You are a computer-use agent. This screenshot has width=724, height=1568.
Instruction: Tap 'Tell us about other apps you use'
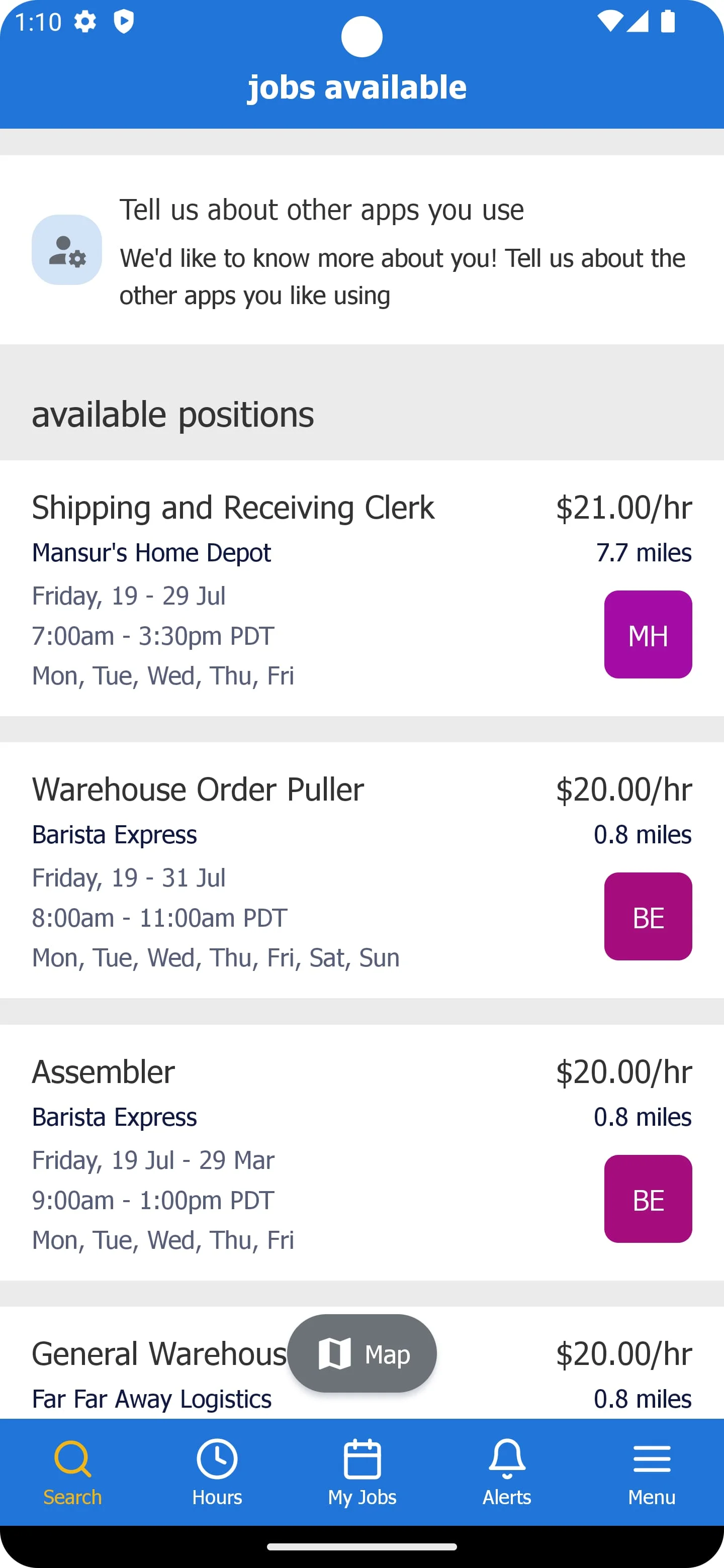click(321, 210)
